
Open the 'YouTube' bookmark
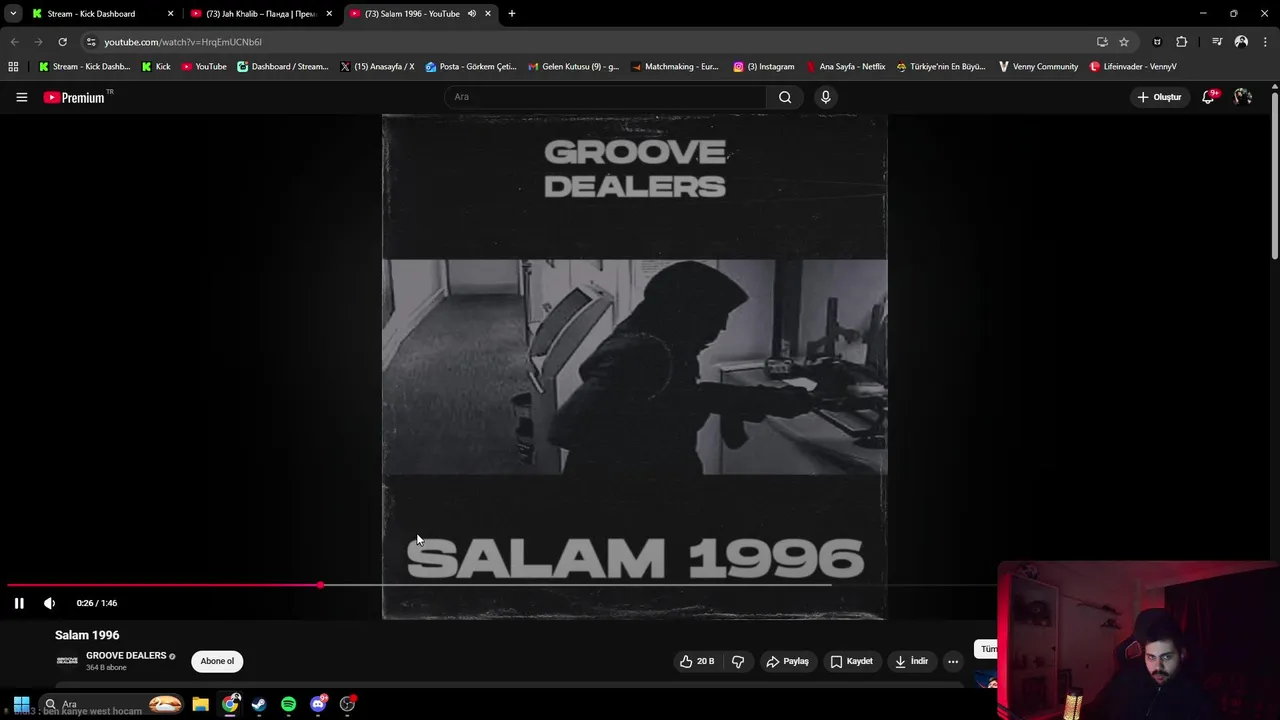[x=204, y=67]
